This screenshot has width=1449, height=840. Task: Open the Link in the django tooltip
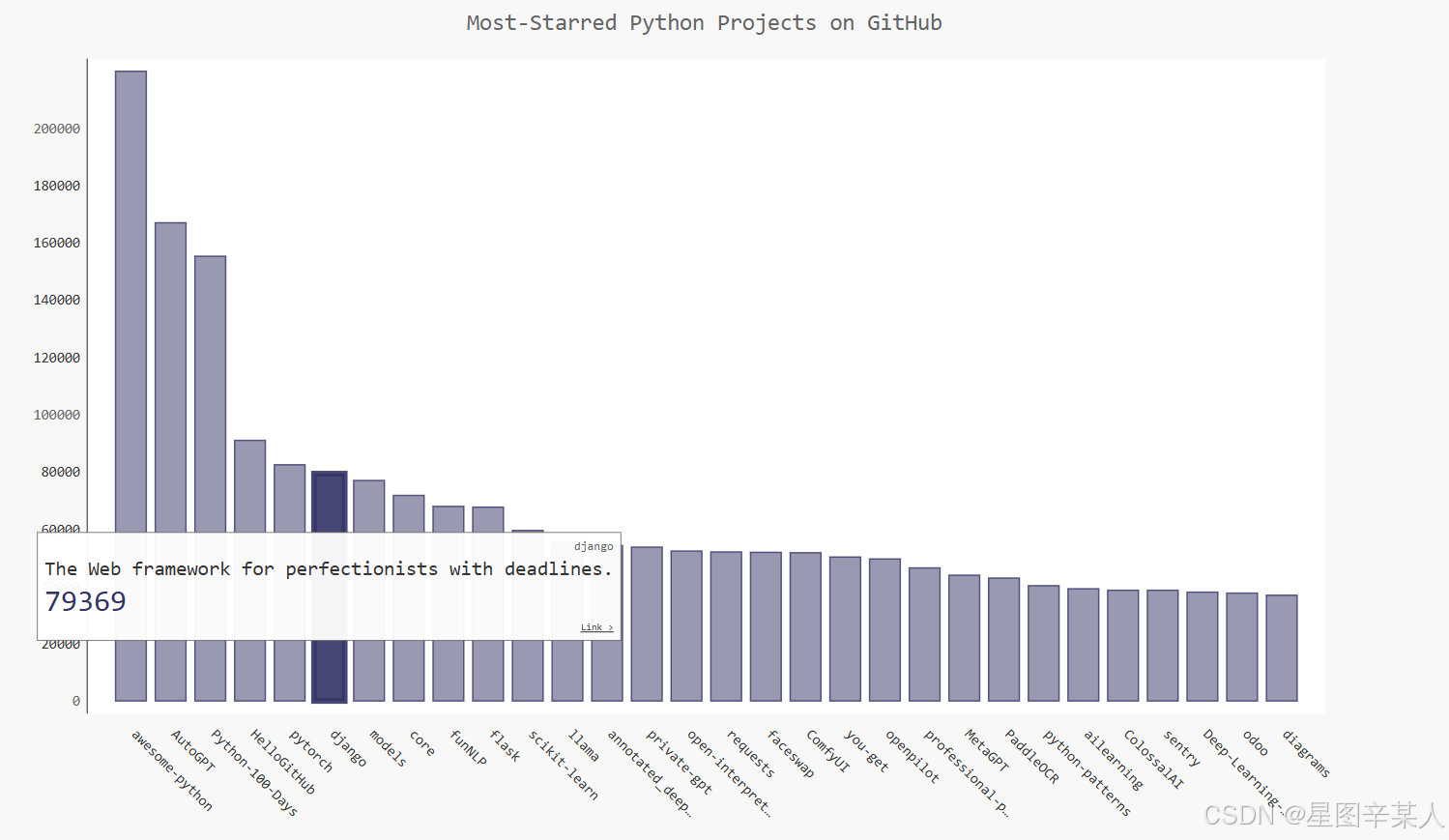596,627
